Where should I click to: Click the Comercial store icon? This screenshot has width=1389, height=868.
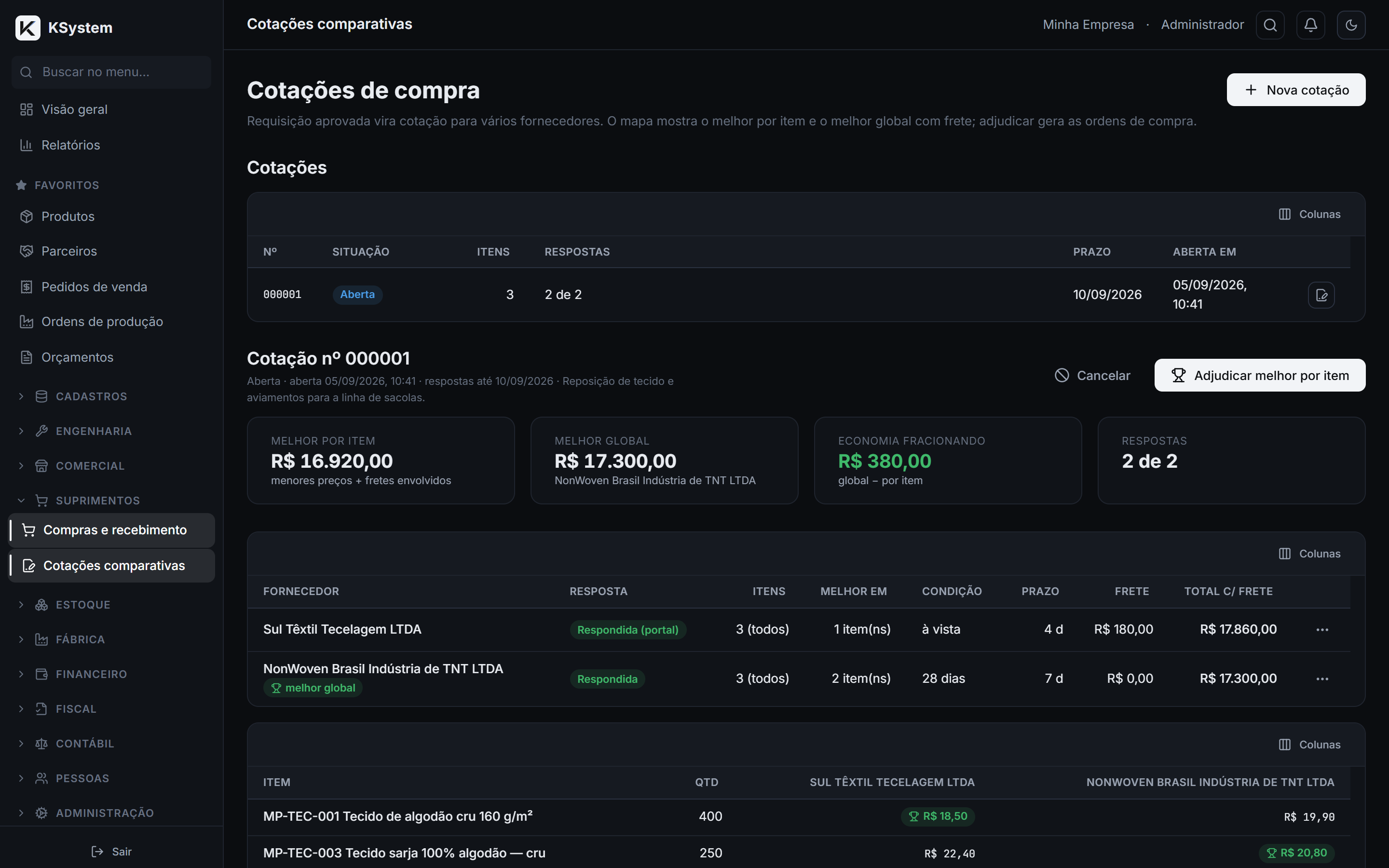pyautogui.click(x=41, y=466)
